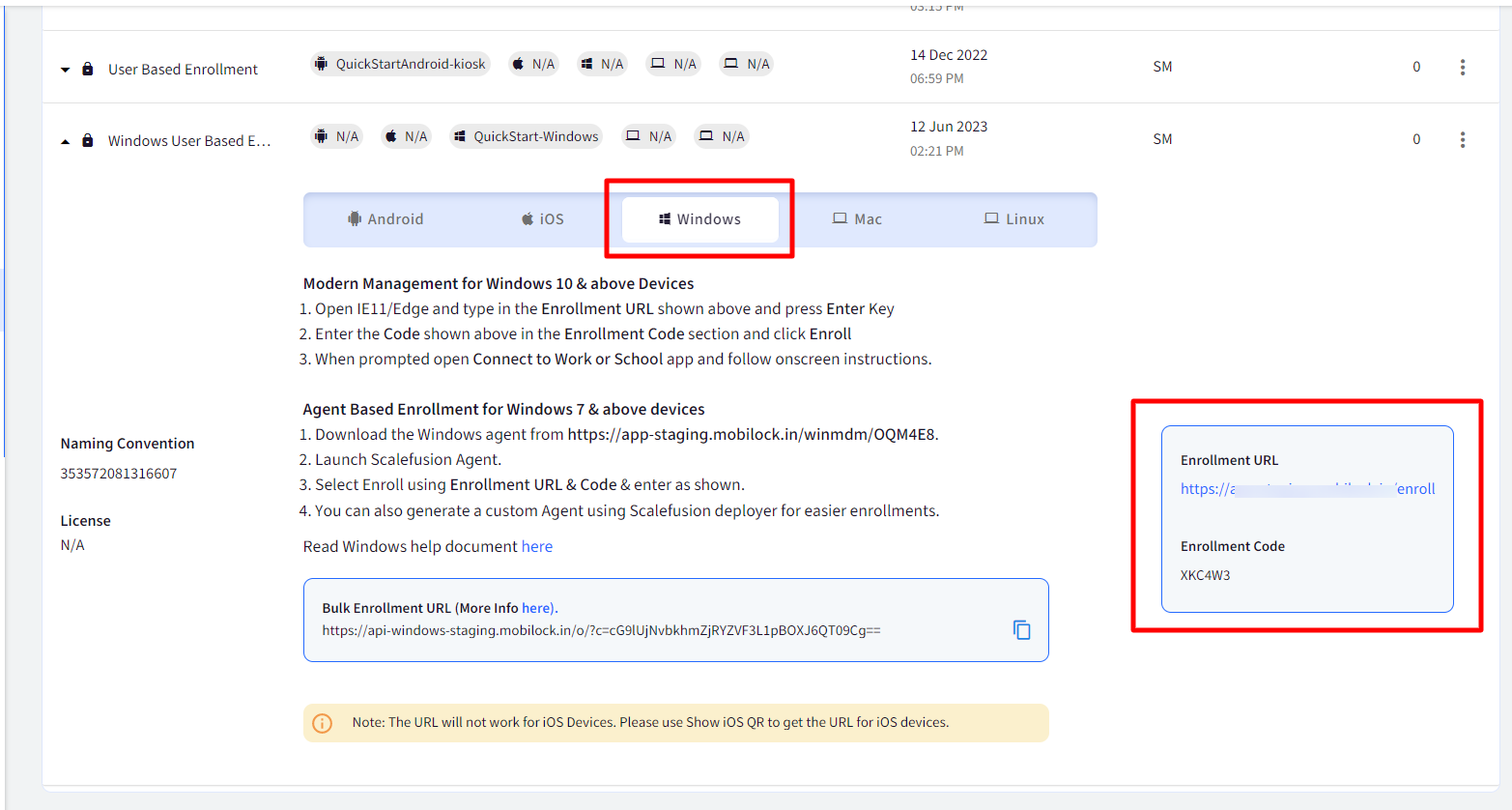Screen dimensions: 1512x810
Task: Switch to the Linux tab
Action: point(1014,219)
